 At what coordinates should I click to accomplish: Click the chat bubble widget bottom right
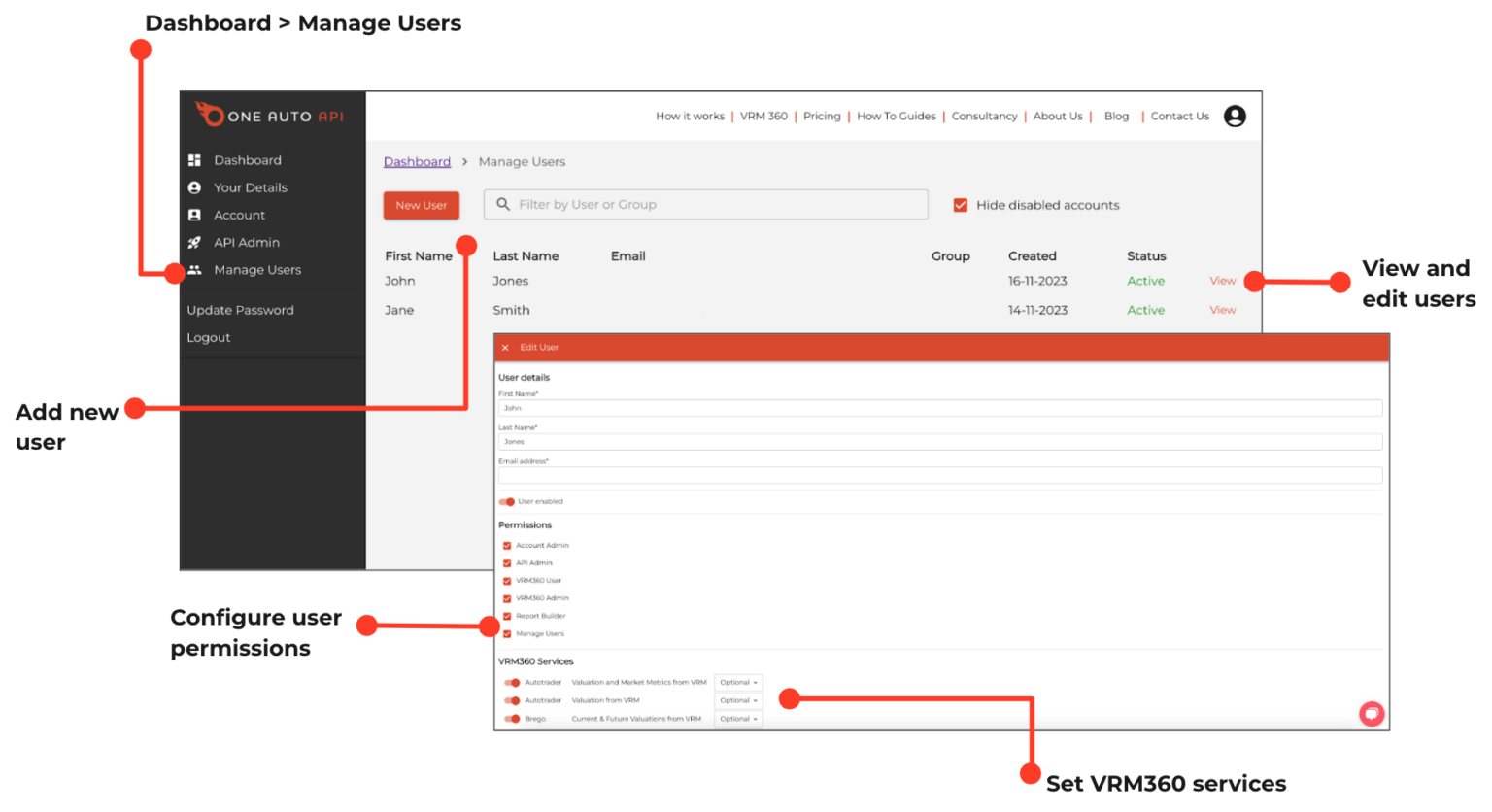click(1372, 713)
